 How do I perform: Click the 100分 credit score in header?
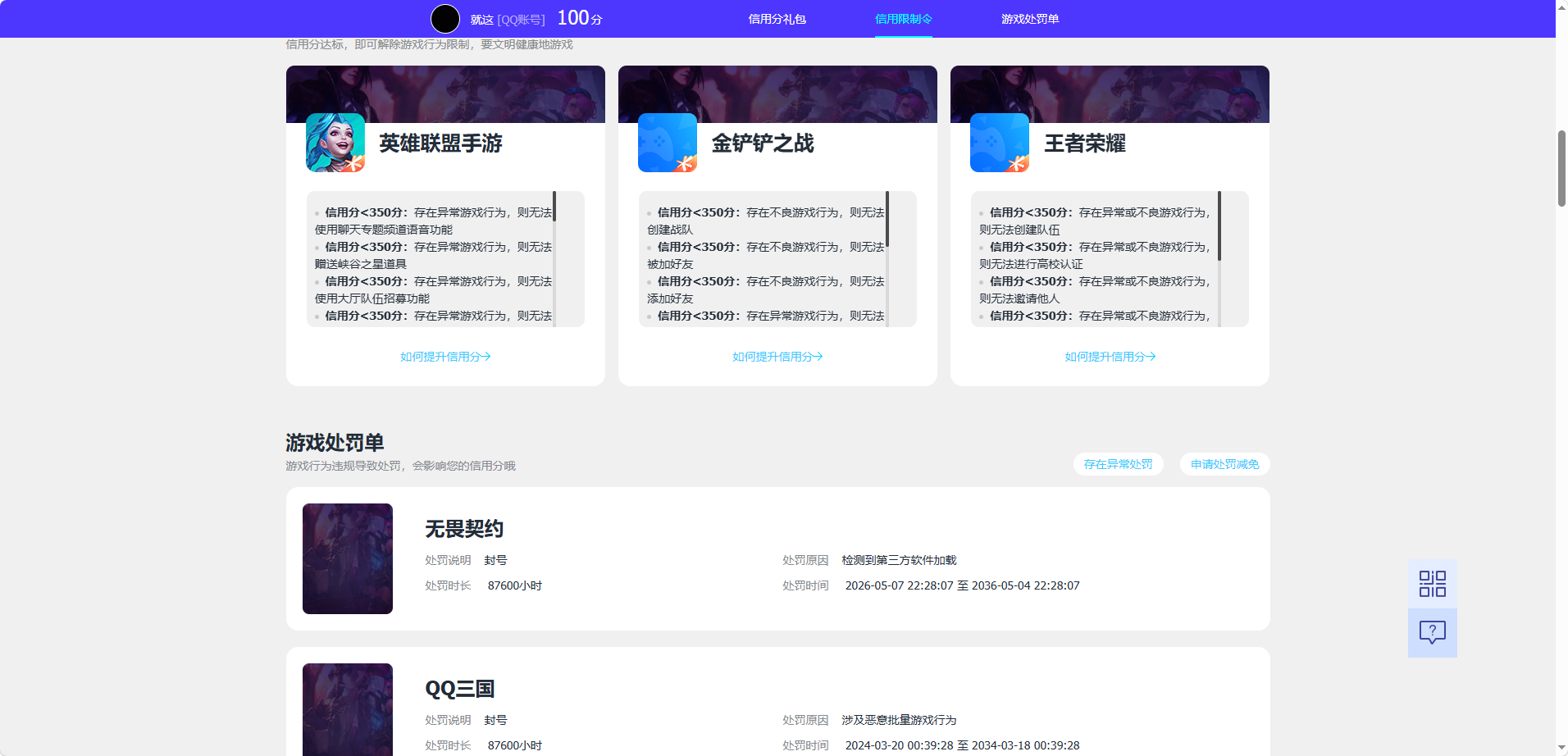pos(580,18)
